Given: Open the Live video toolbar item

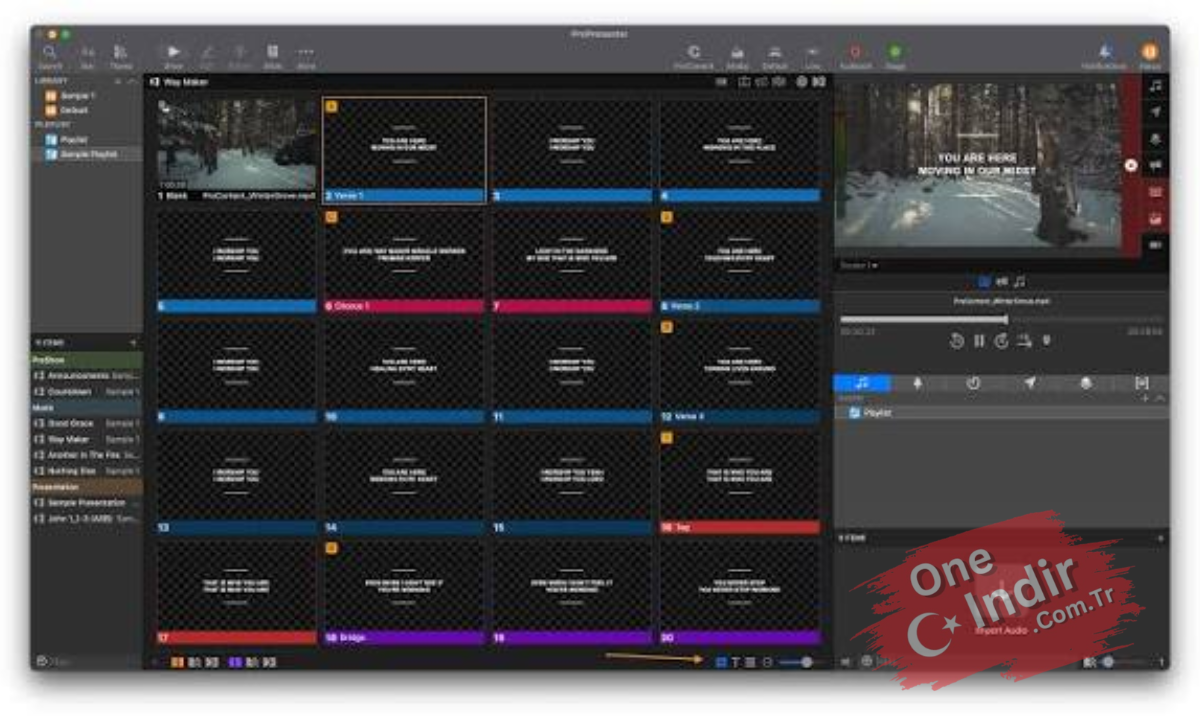Looking at the screenshot, I should tap(813, 56).
